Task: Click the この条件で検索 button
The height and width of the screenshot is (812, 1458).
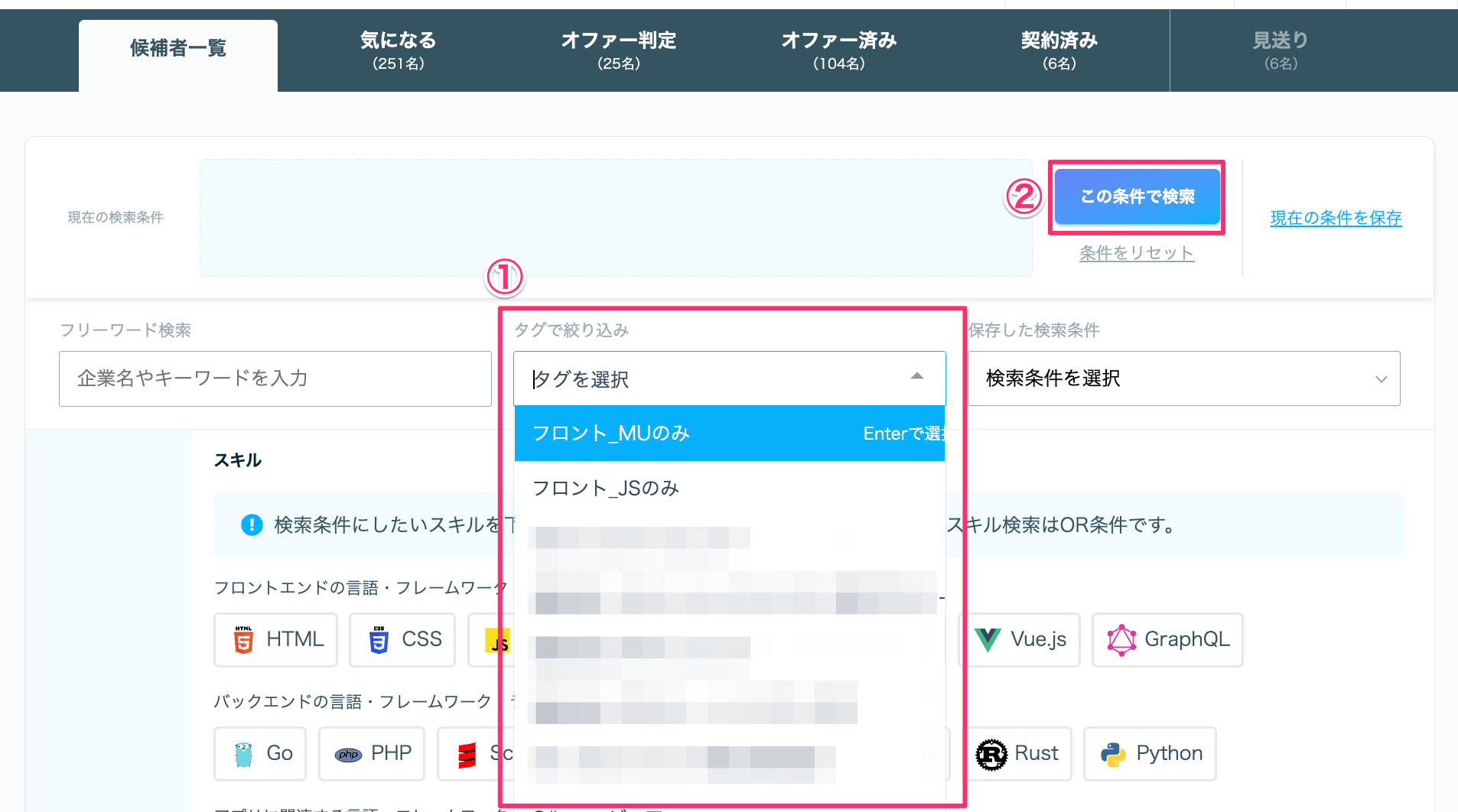Action: pos(1137,197)
